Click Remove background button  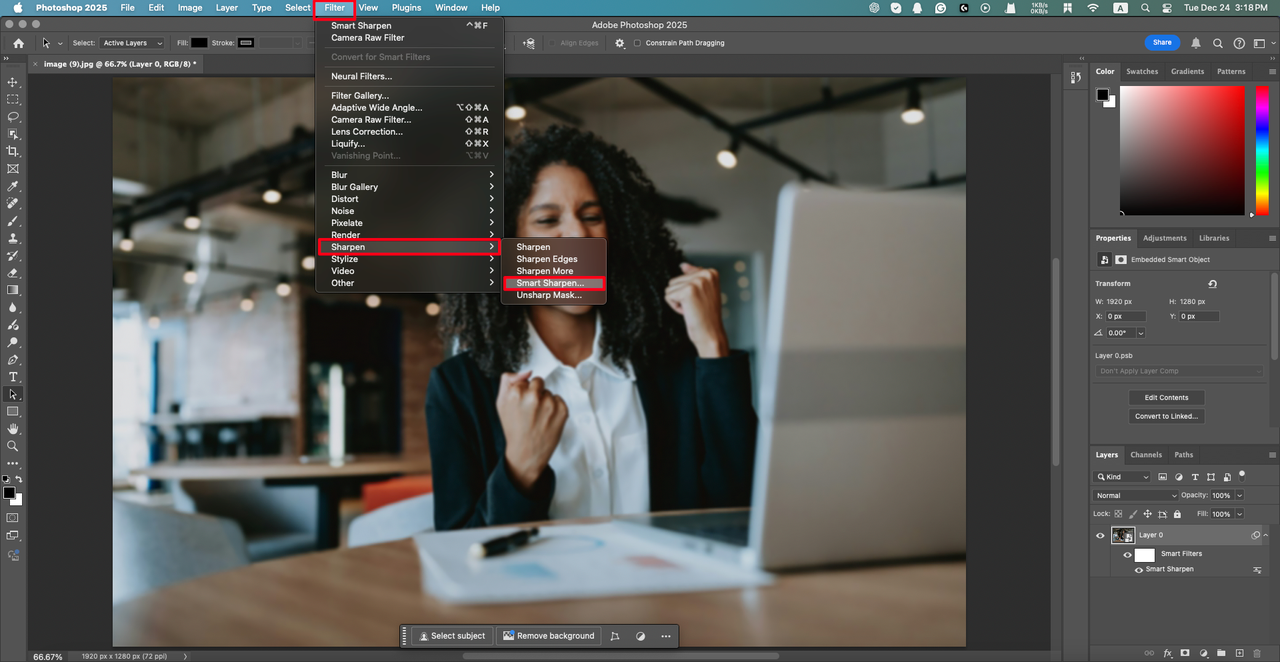coord(548,636)
